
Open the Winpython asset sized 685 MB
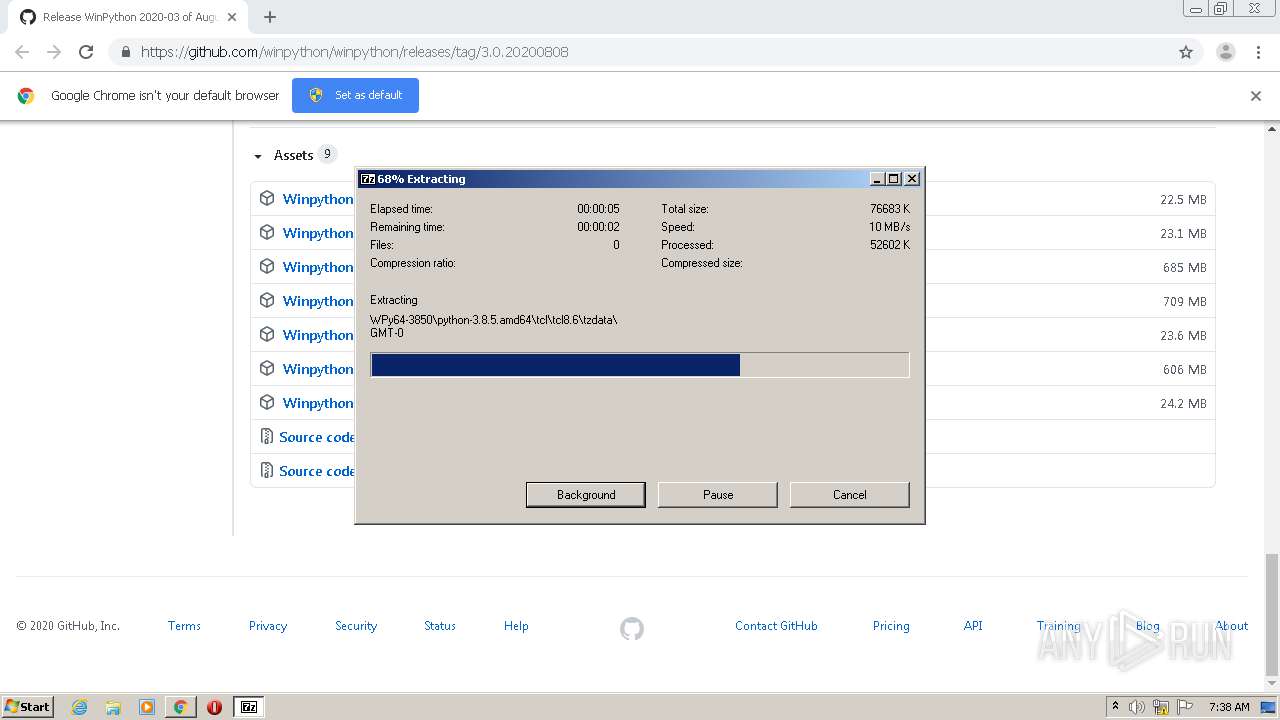point(318,267)
